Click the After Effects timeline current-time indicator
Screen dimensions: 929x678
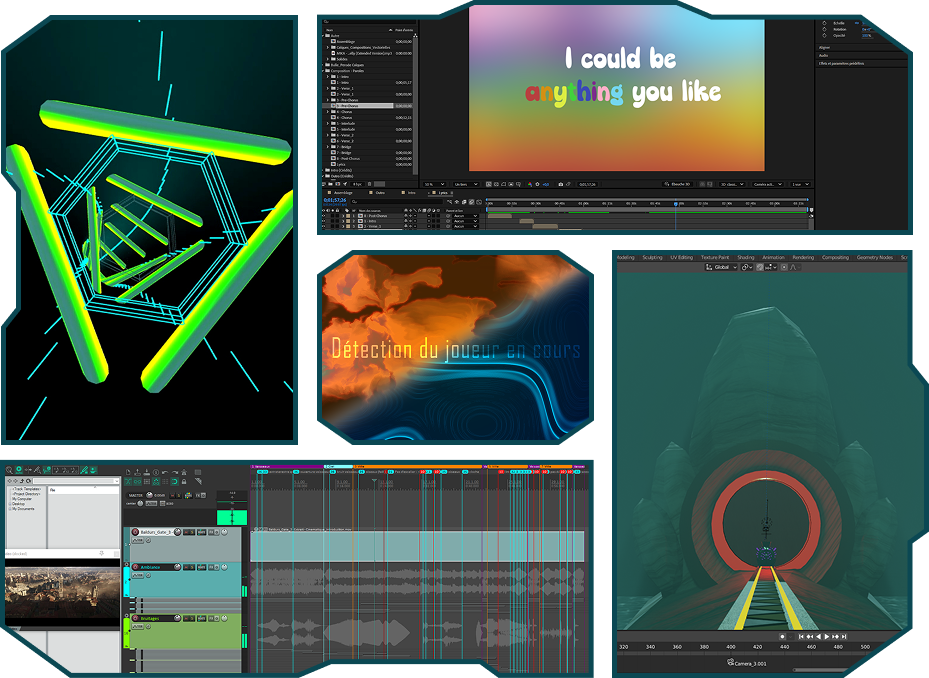676,203
